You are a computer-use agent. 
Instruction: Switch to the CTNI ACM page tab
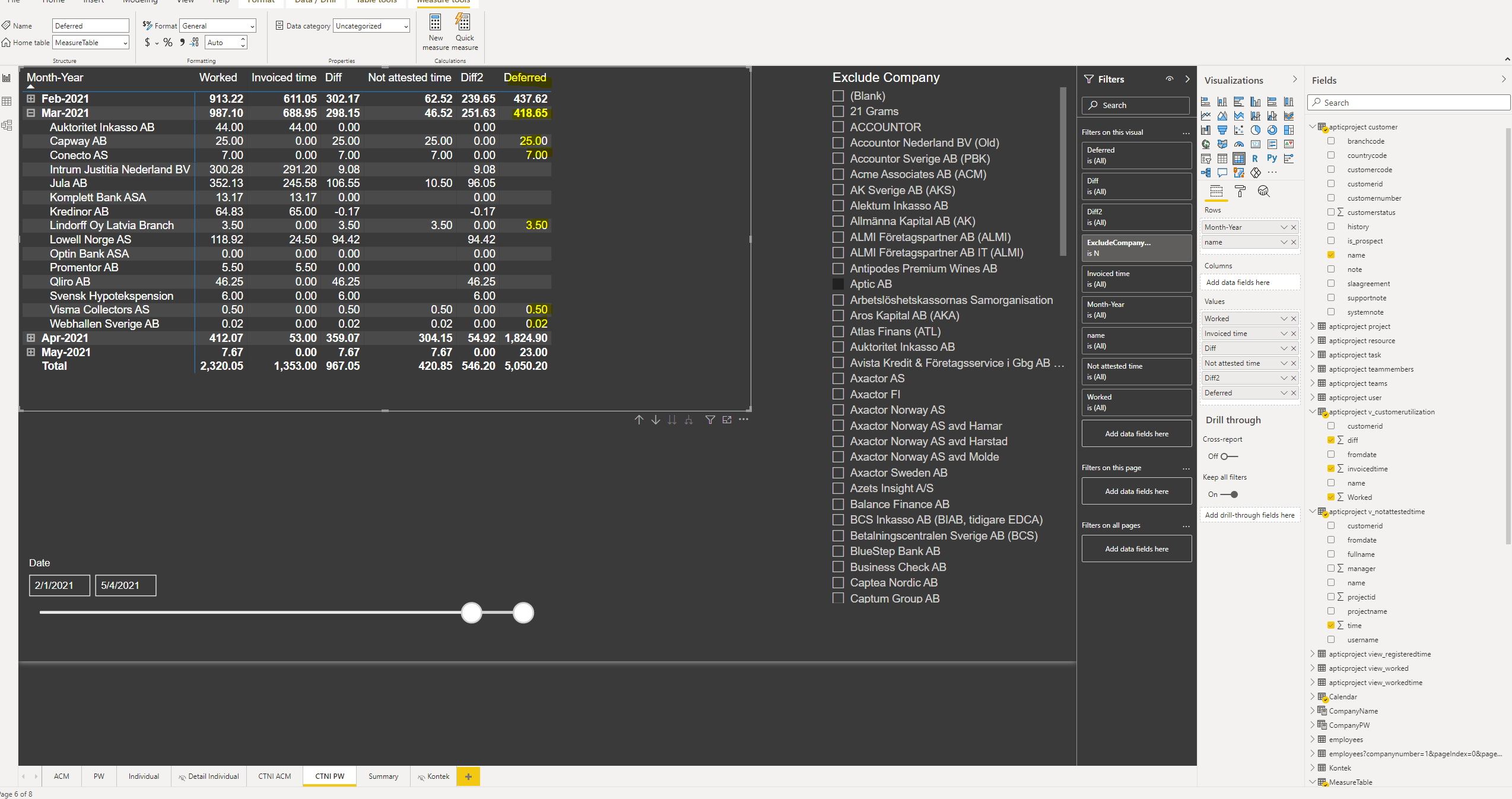pyautogui.click(x=275, y=776)
